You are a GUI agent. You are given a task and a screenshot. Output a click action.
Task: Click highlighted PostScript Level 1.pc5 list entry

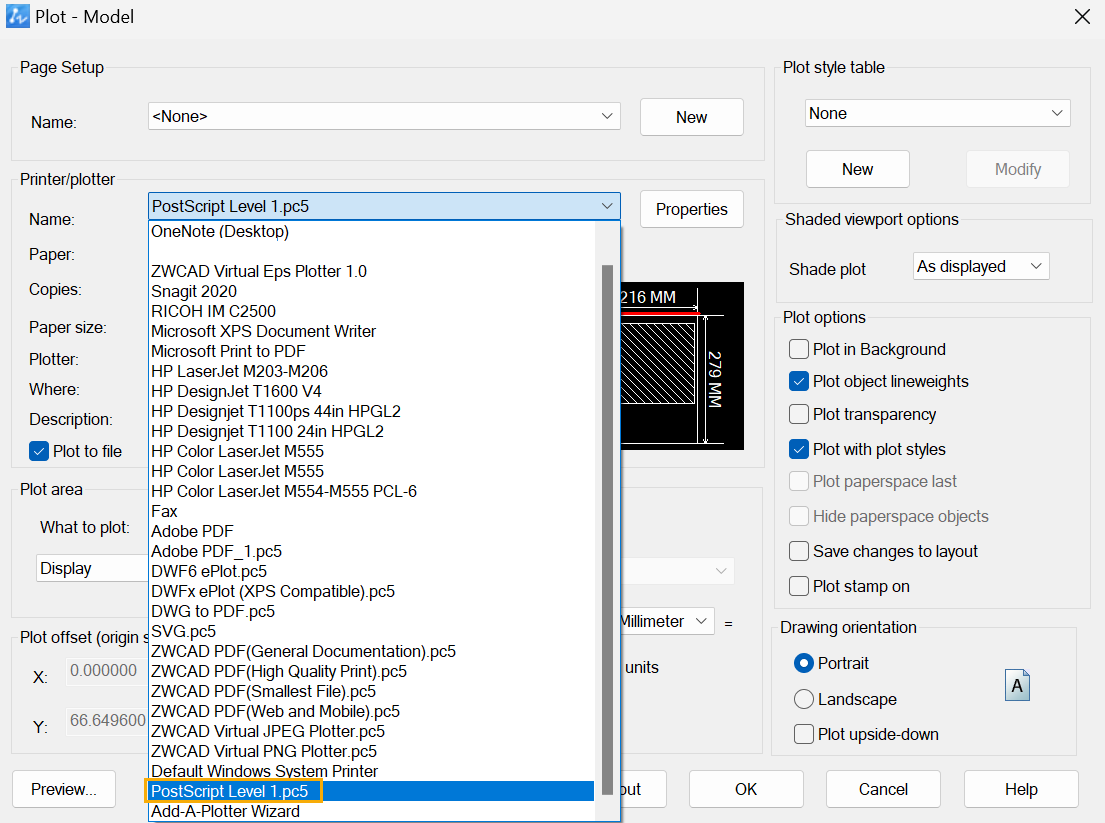coord(372,791)
